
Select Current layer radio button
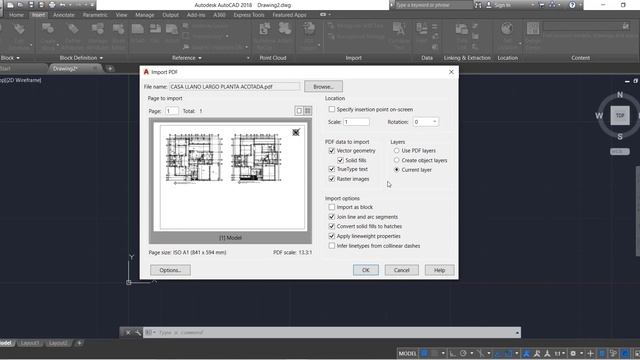pyautogui.click(x=396, y=169)
